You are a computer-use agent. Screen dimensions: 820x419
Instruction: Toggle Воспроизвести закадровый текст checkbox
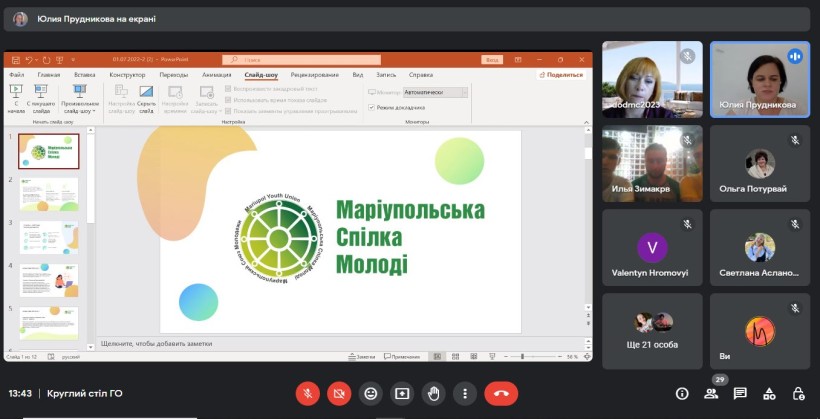pos(227,89)
